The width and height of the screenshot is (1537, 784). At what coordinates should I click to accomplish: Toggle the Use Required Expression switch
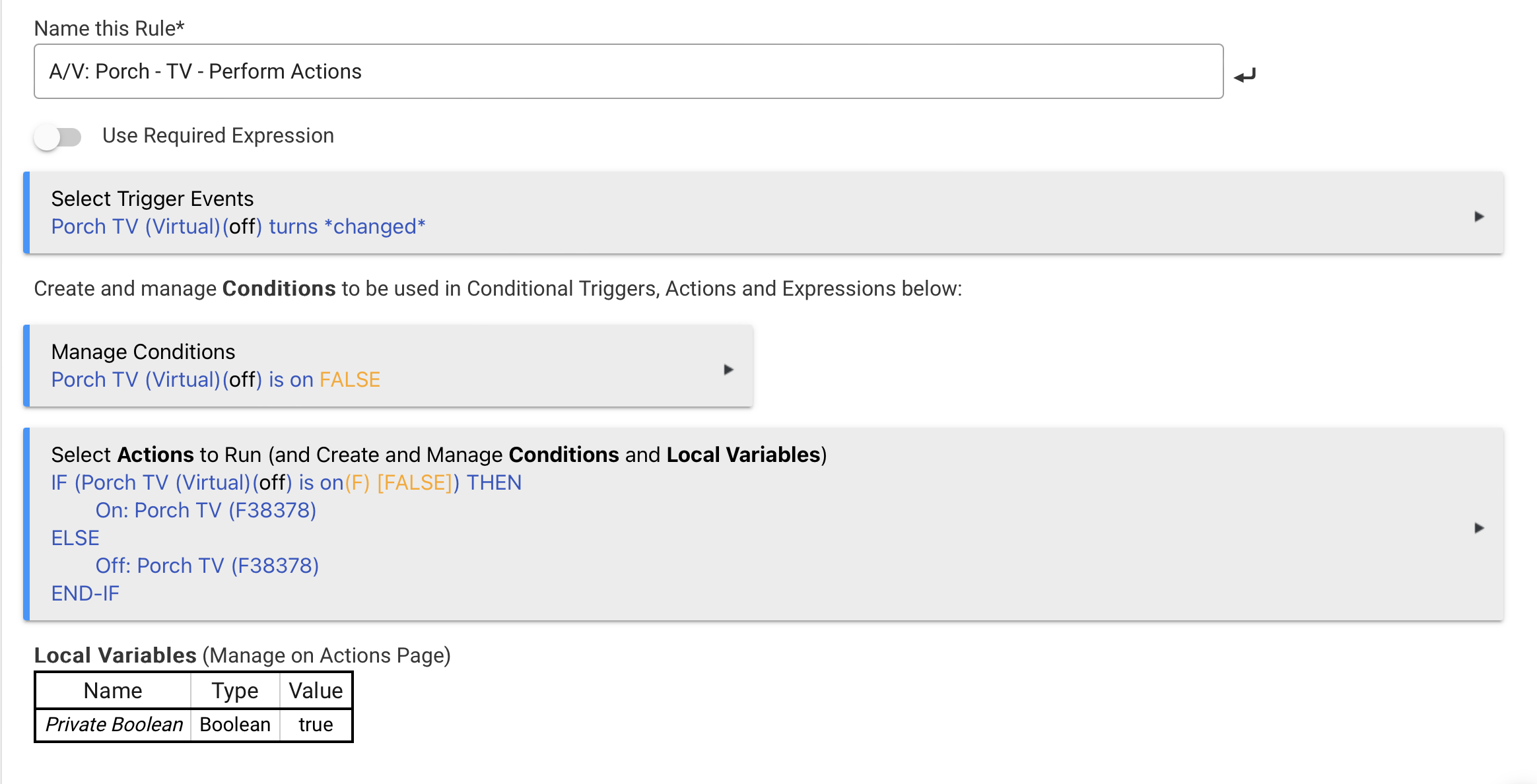click(x=58, y=137)
